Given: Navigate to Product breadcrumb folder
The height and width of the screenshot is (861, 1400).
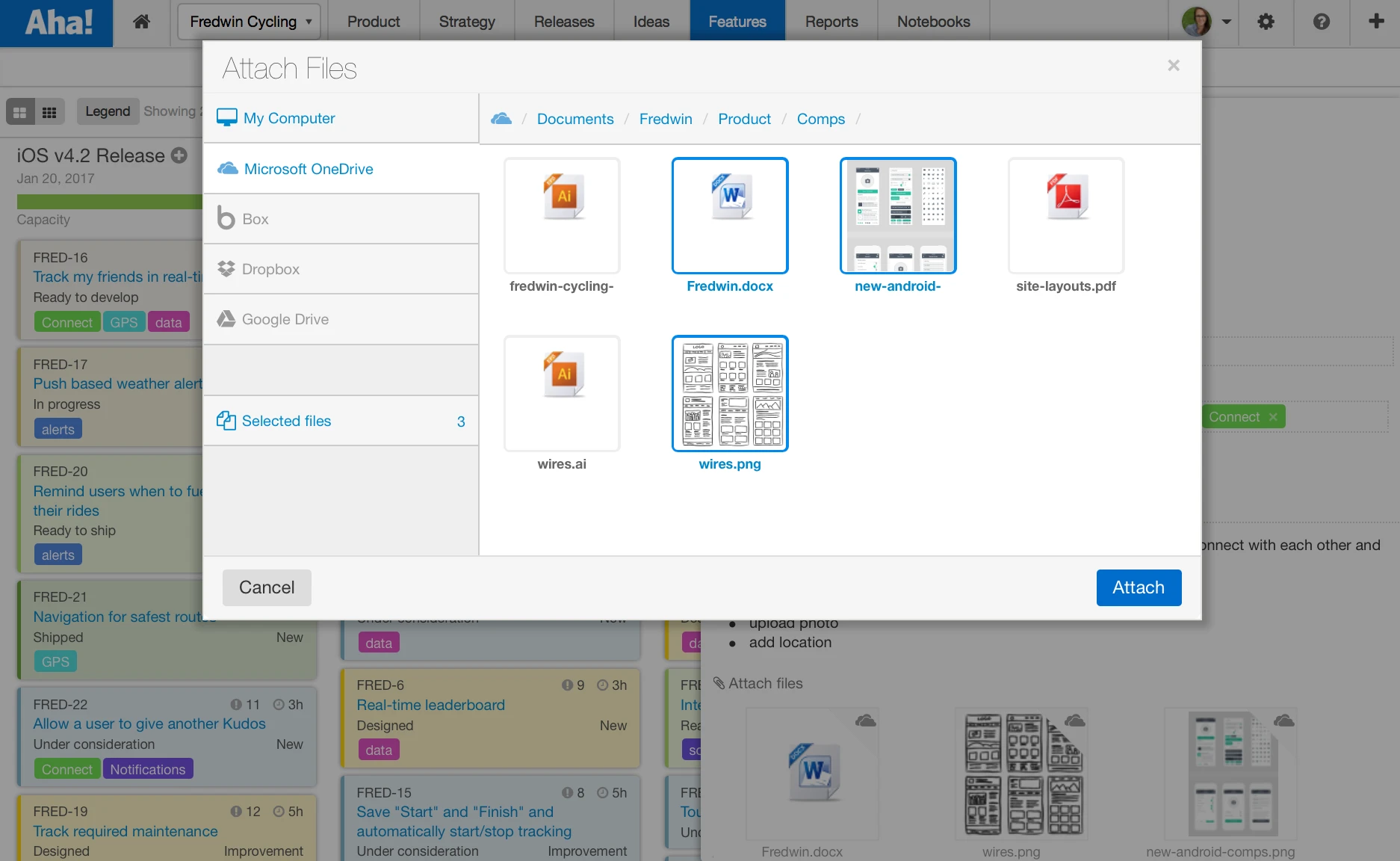Looking at the screenshot, I should 744,119.
